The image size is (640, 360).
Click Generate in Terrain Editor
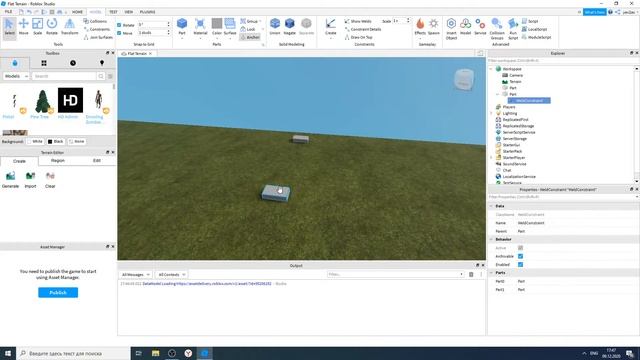pyautogui.click(x=10, y=180)
